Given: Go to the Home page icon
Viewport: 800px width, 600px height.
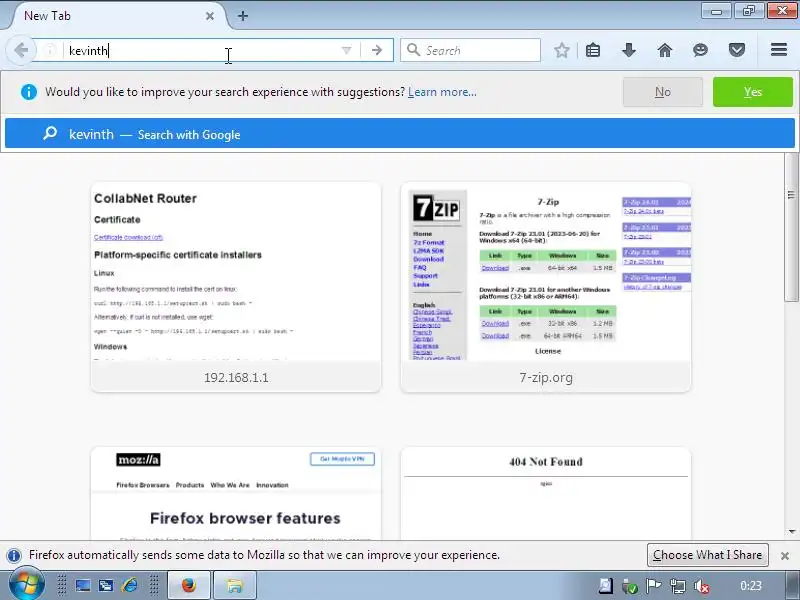Looking at the screenshot, I should 665,50.
